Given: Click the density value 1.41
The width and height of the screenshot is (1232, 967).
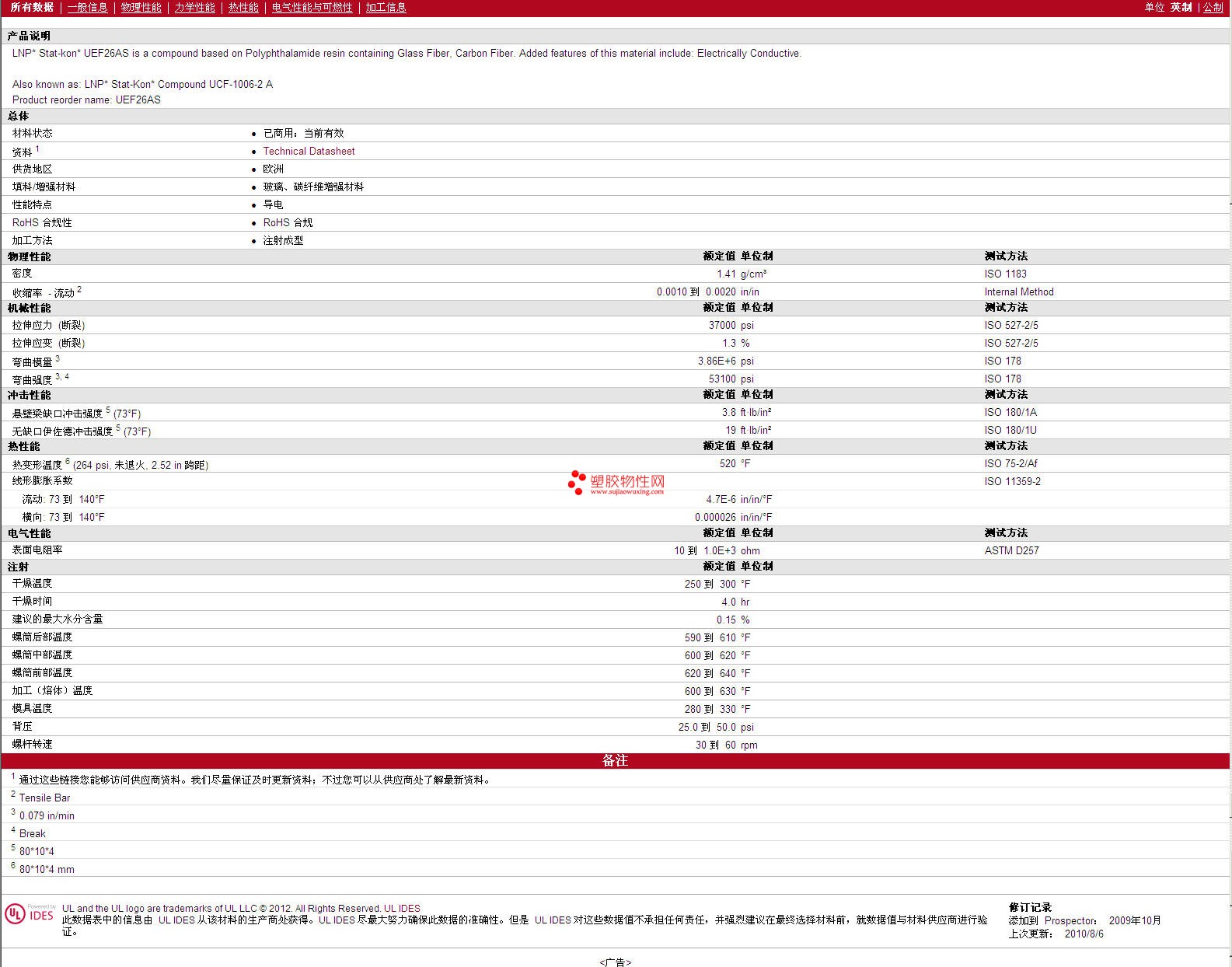Looking at the screenshot, I should click(726, 274).
